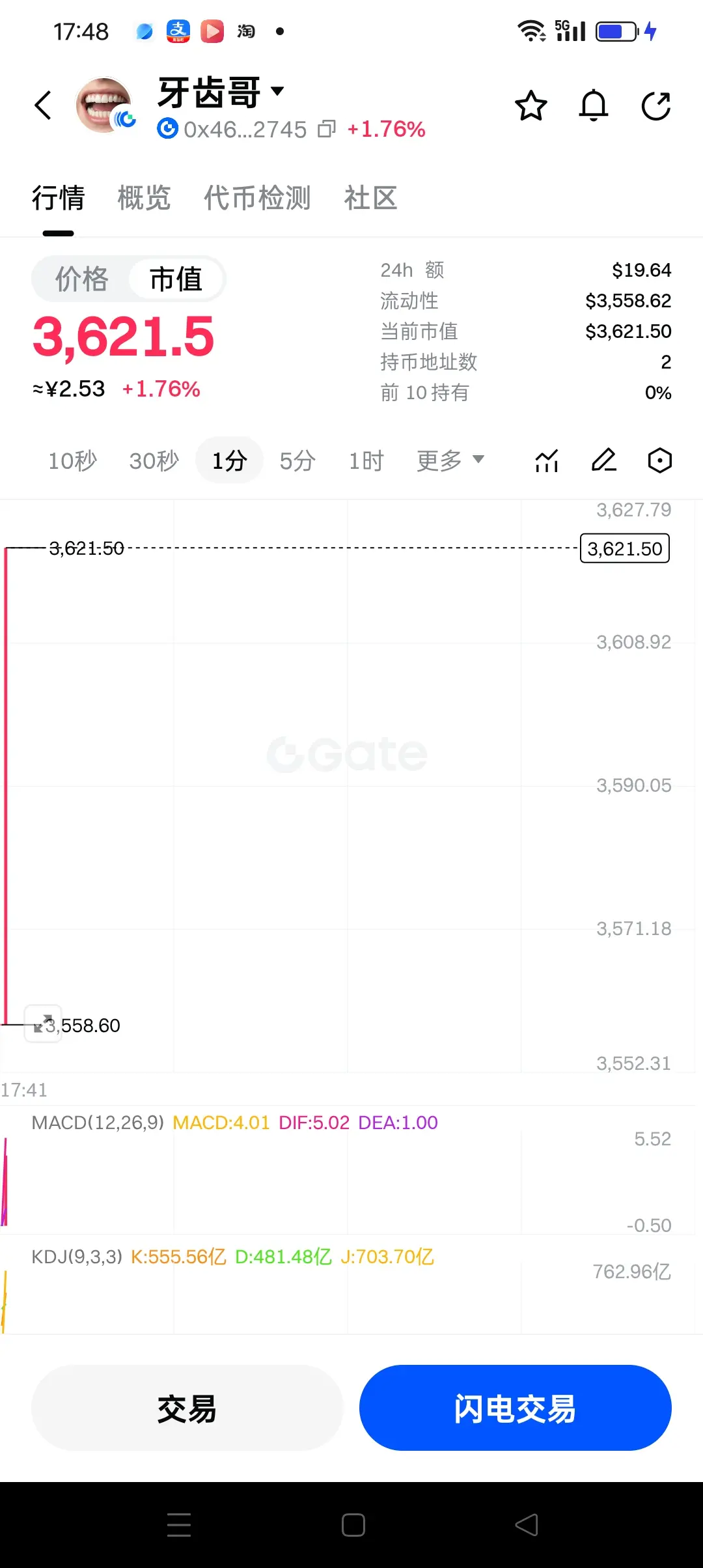Tap the token avatar thumbnail
The width and height of the screenshot is (703, 1568).
104,105
